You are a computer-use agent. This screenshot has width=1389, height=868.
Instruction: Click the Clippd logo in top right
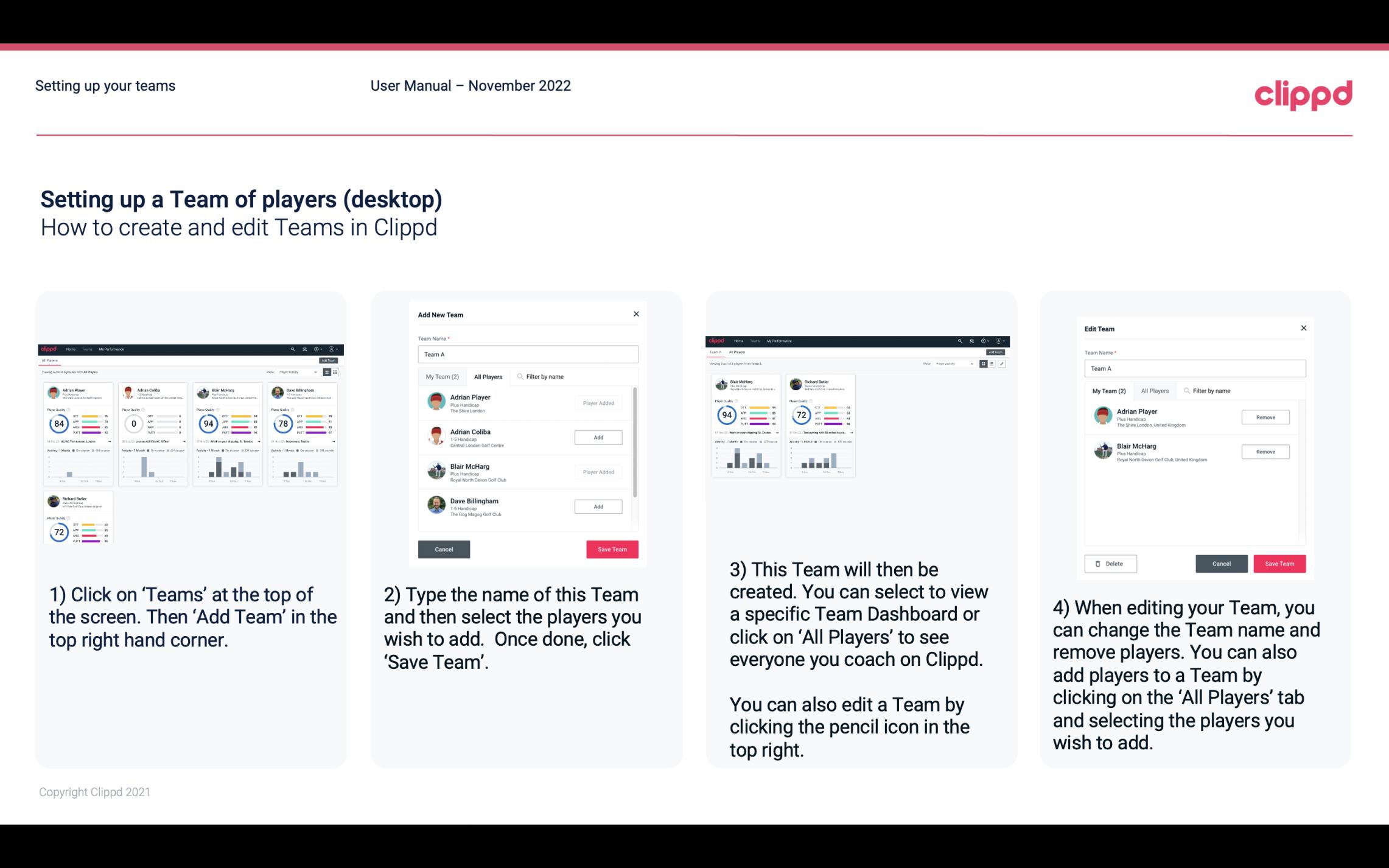1304,95
